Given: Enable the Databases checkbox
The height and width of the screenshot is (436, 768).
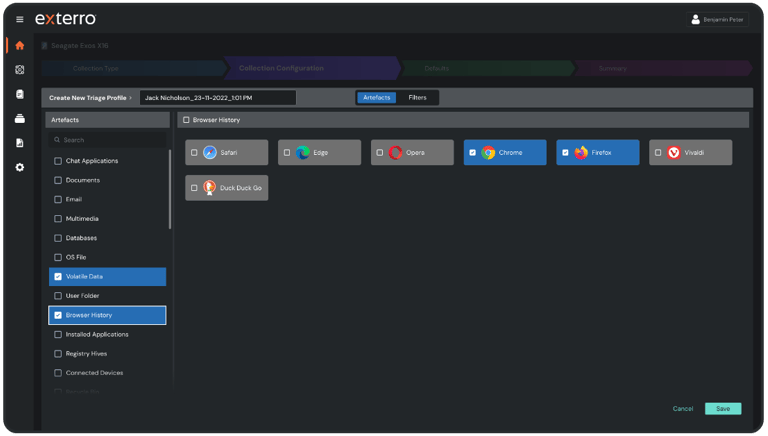Looking at the screenshot, I should point(58,238).
